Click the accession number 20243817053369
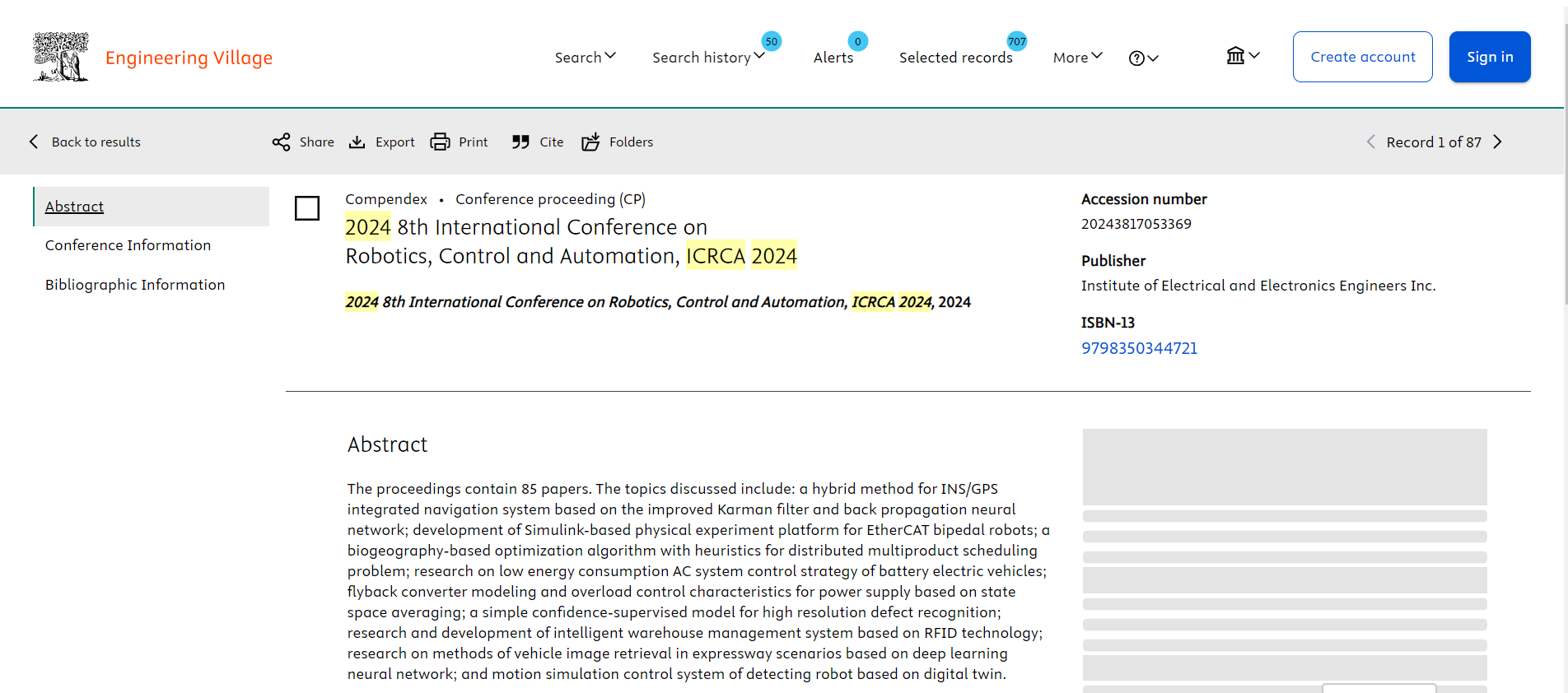The height and width of the screenshot is (693, 1568). pyautogui.click(x=1136, y=224)
